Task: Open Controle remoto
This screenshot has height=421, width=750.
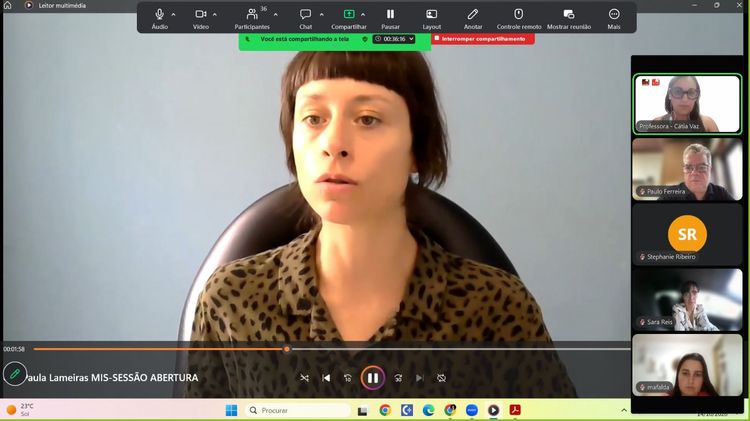Action: click(x=518, y=19)
